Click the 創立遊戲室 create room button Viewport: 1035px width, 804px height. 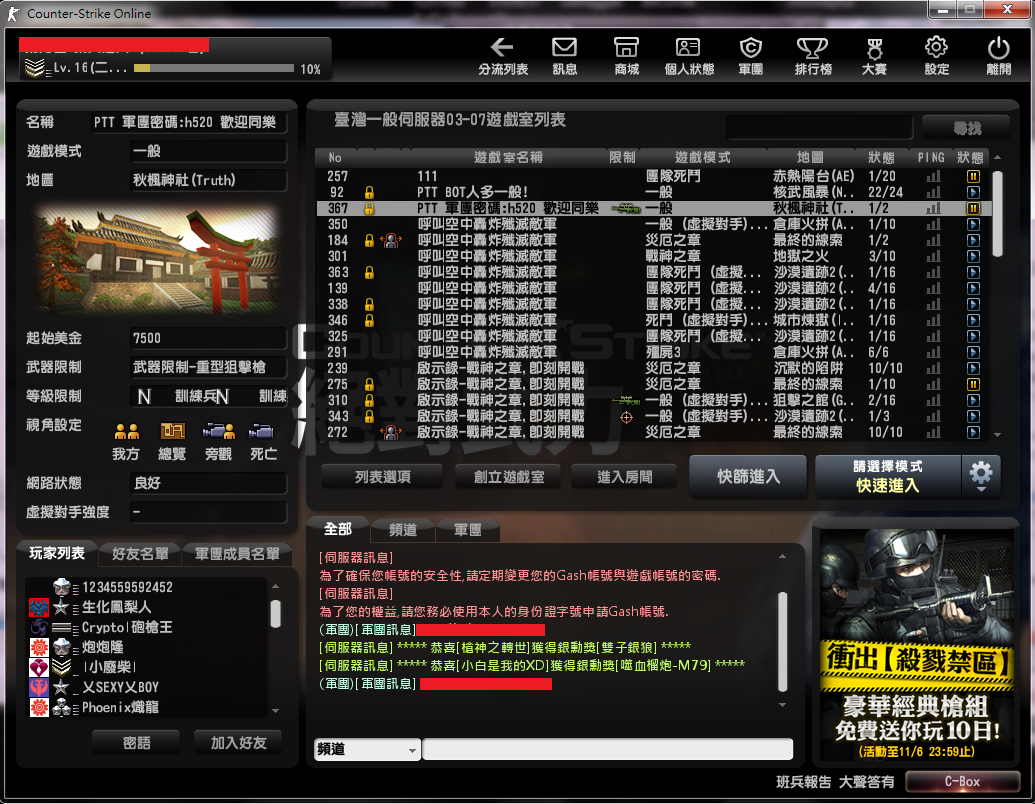point(508,477)
